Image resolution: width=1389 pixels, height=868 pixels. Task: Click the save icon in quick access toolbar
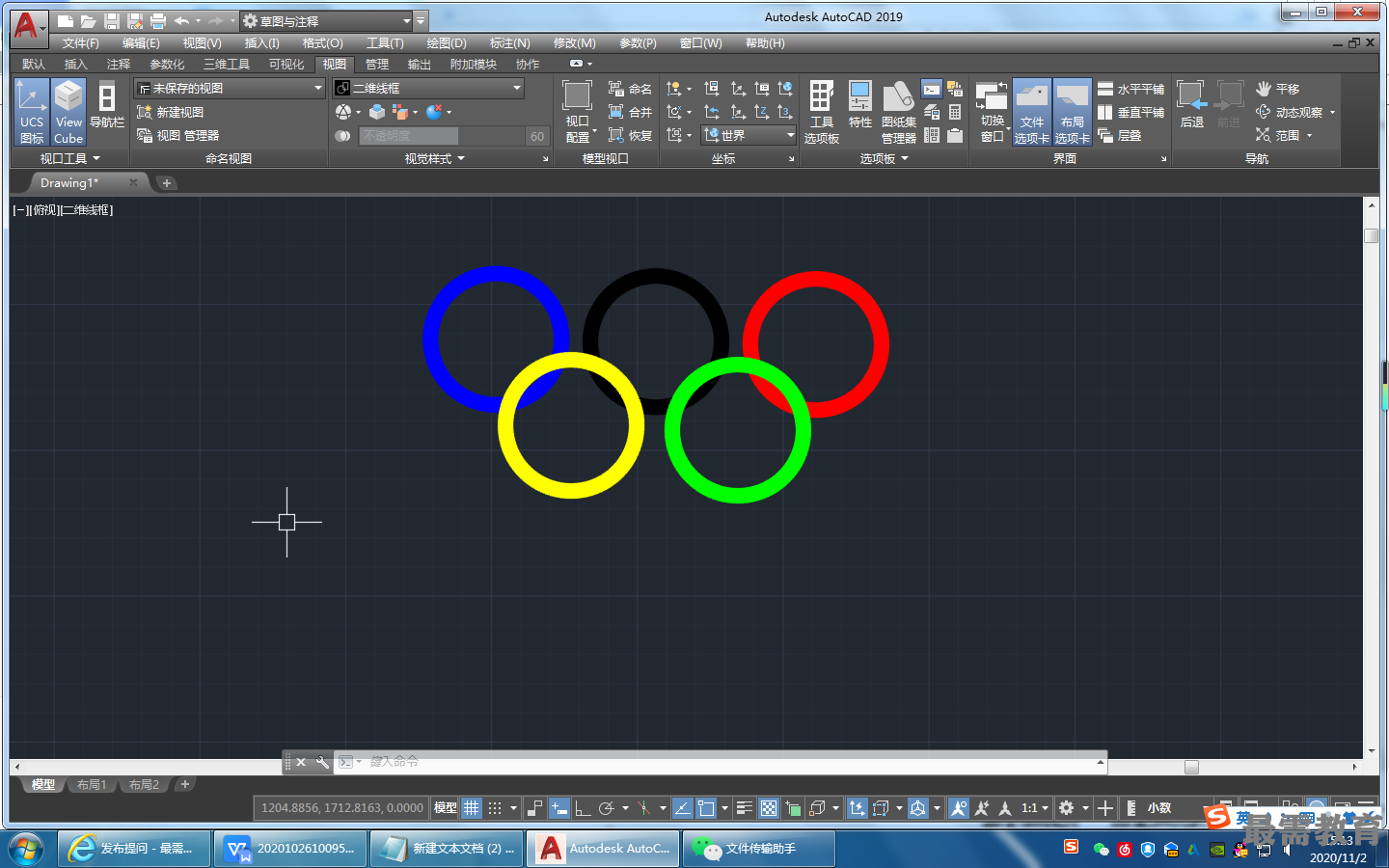tap(111, 20)
